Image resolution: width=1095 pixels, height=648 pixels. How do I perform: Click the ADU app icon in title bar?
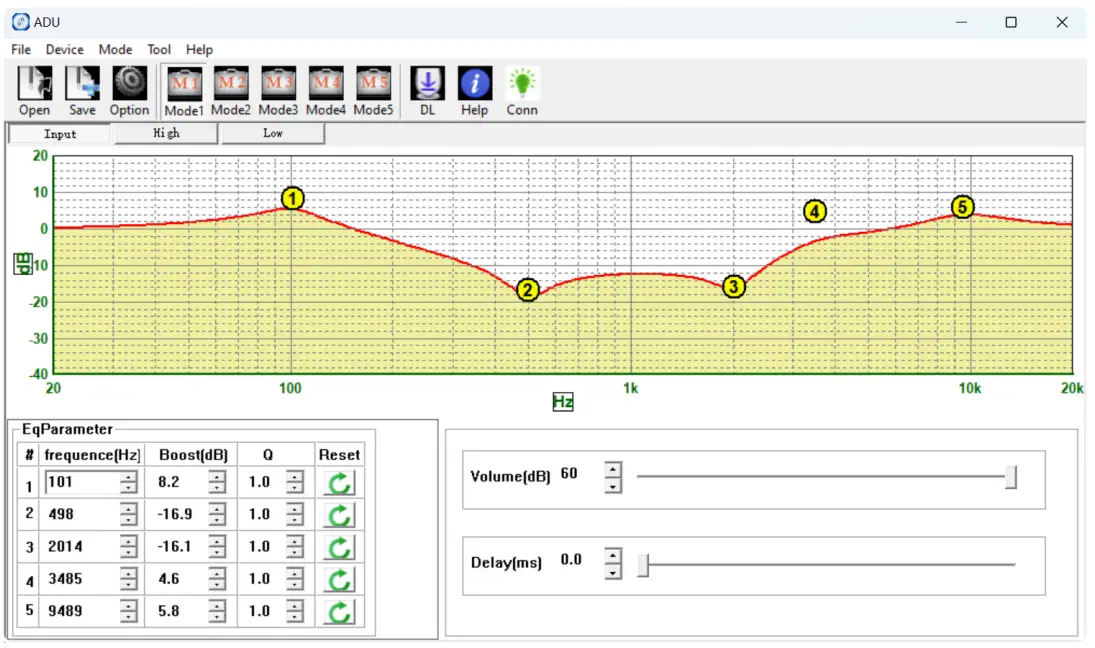click(x=20, y=22)
